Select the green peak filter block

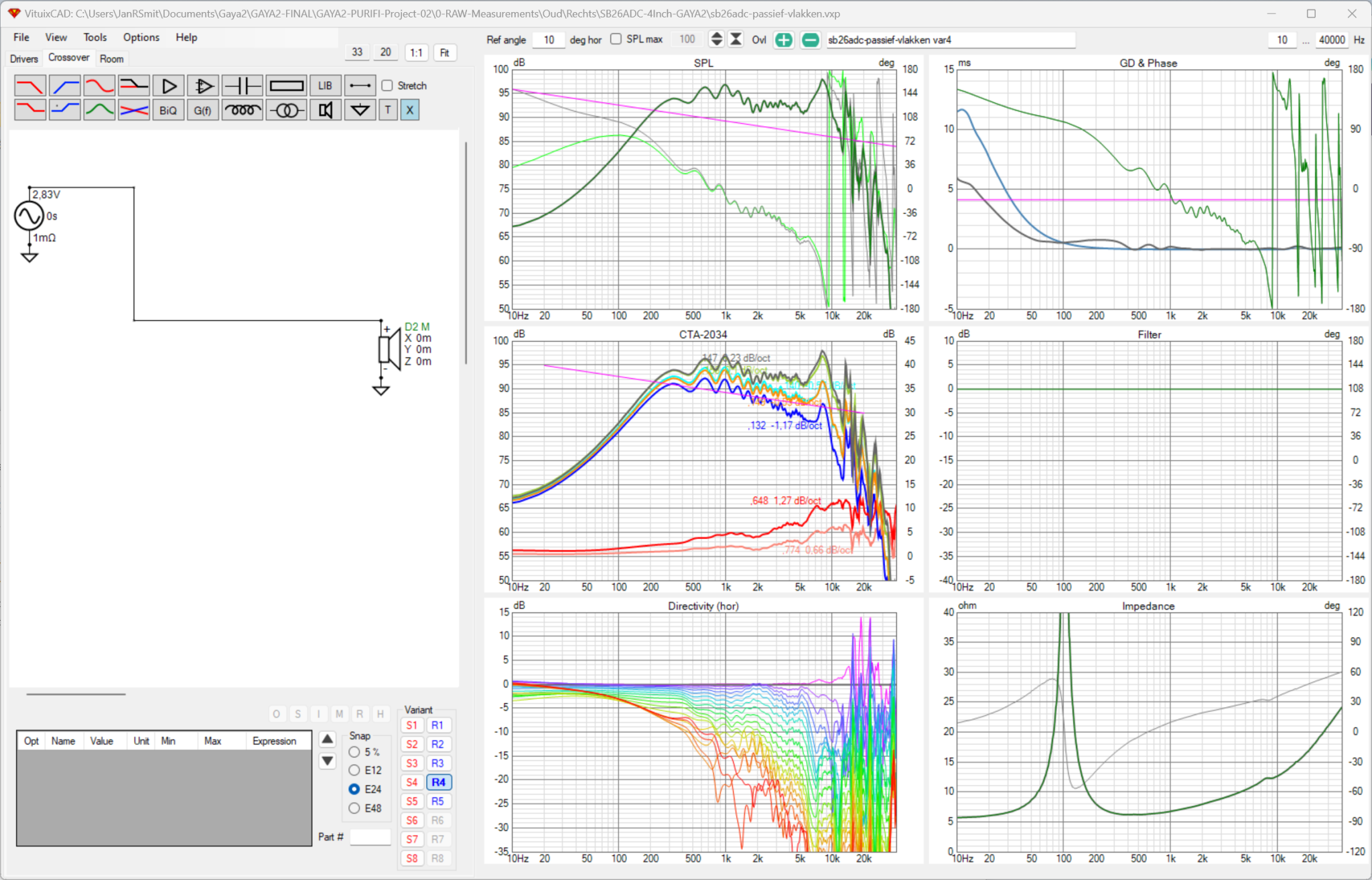click(99, 110)
